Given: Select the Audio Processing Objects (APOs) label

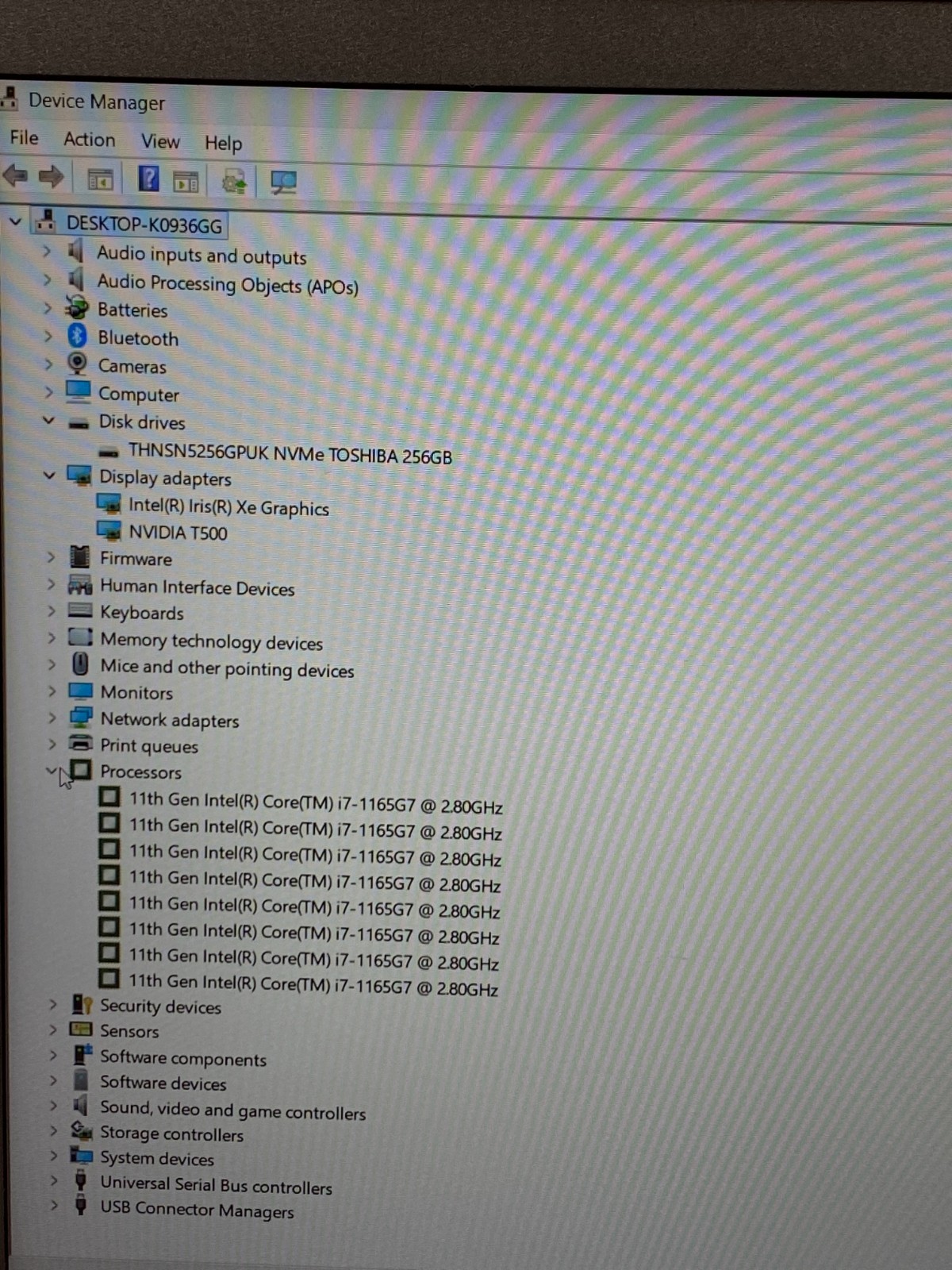Looking at the screenshot, I should (228, 283).
